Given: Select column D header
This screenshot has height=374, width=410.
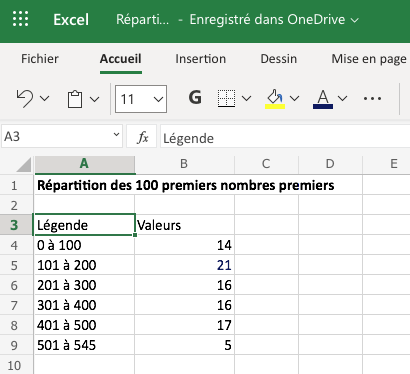Looking at the screenshot, I should 330,164.
